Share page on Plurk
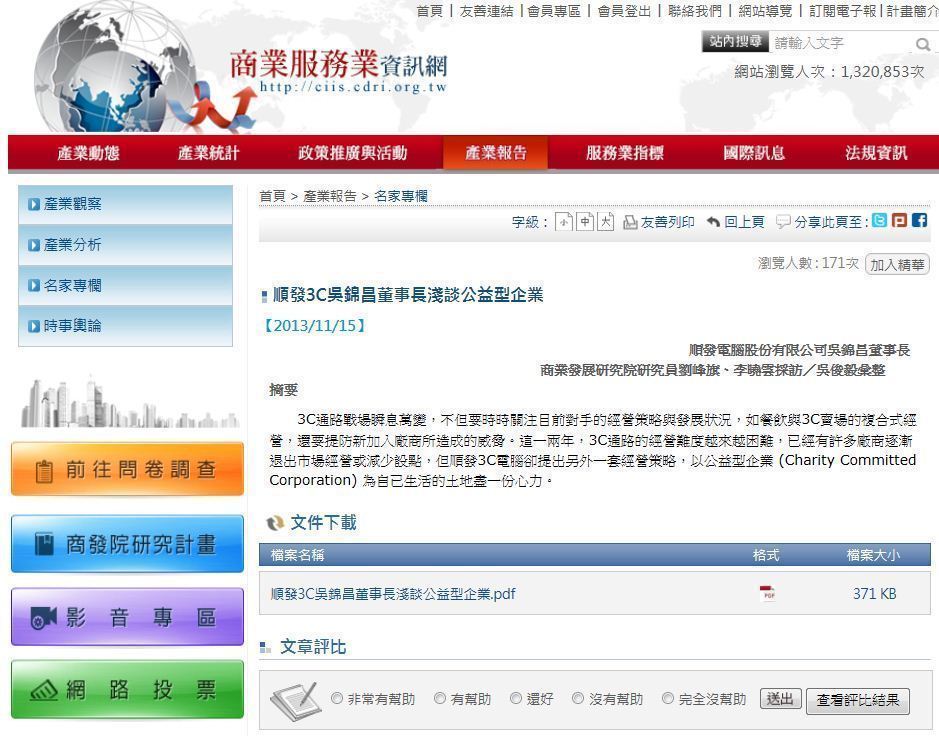The height and width of the screenshot is (736, 939). tap(899, 221)
